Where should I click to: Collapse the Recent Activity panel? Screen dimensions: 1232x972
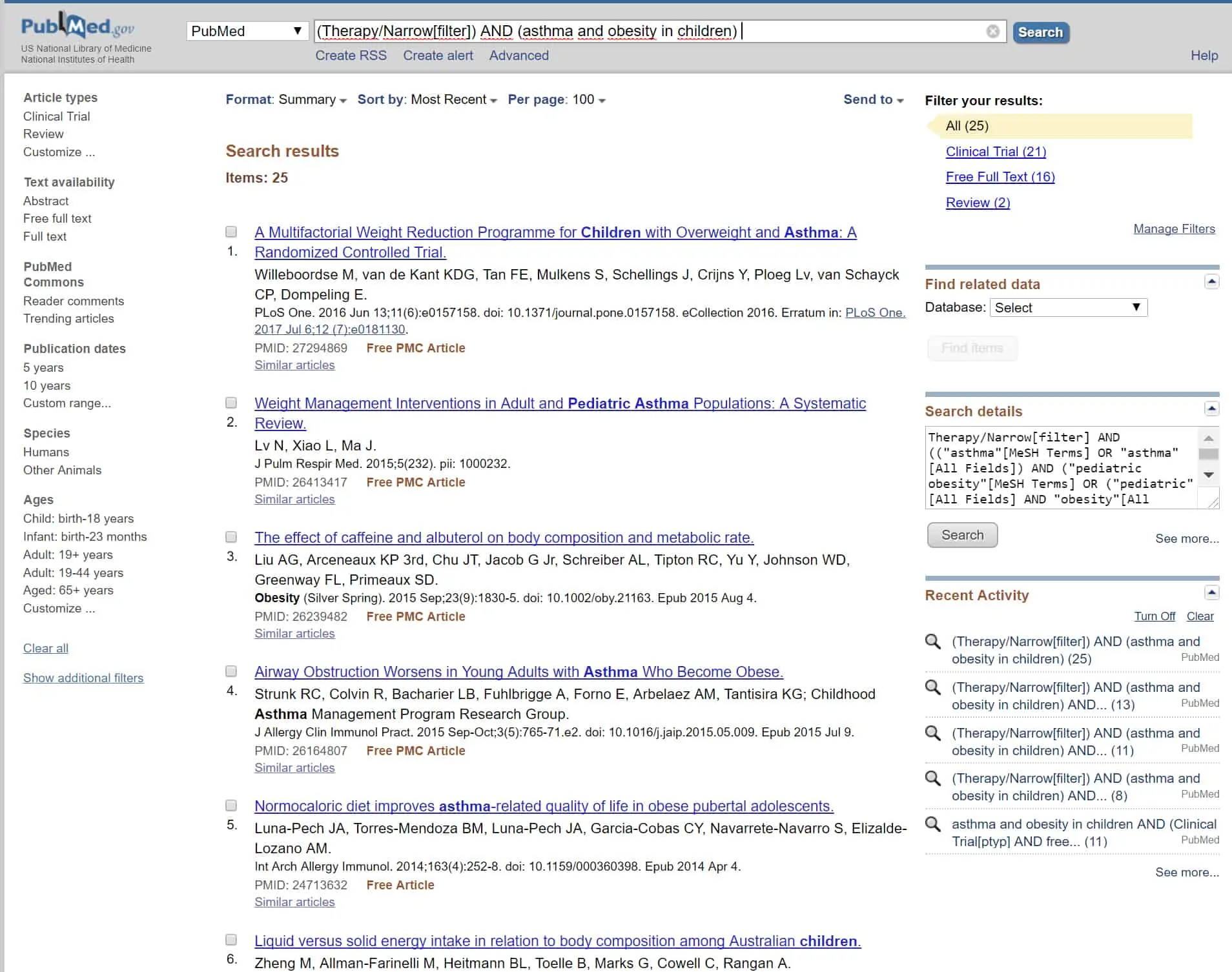[x=1211, y=592]
